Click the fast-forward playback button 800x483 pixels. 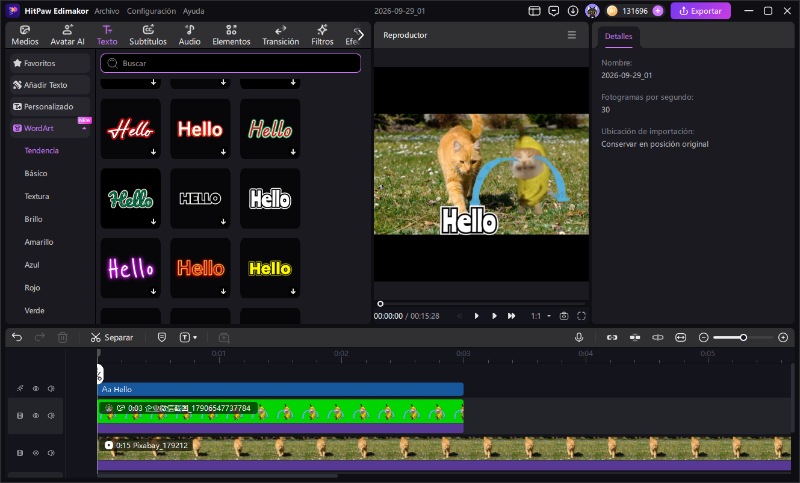click(x=511, y=316)
